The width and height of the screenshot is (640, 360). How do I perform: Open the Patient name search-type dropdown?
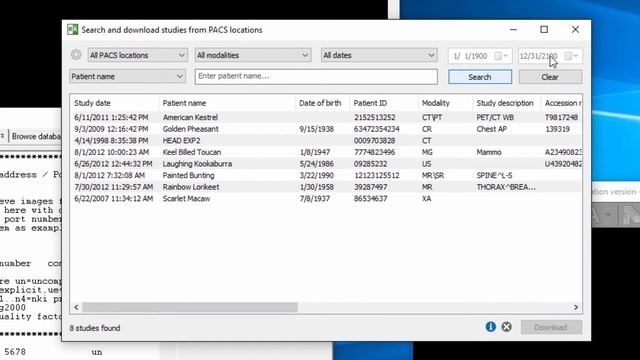pos(127,76)
